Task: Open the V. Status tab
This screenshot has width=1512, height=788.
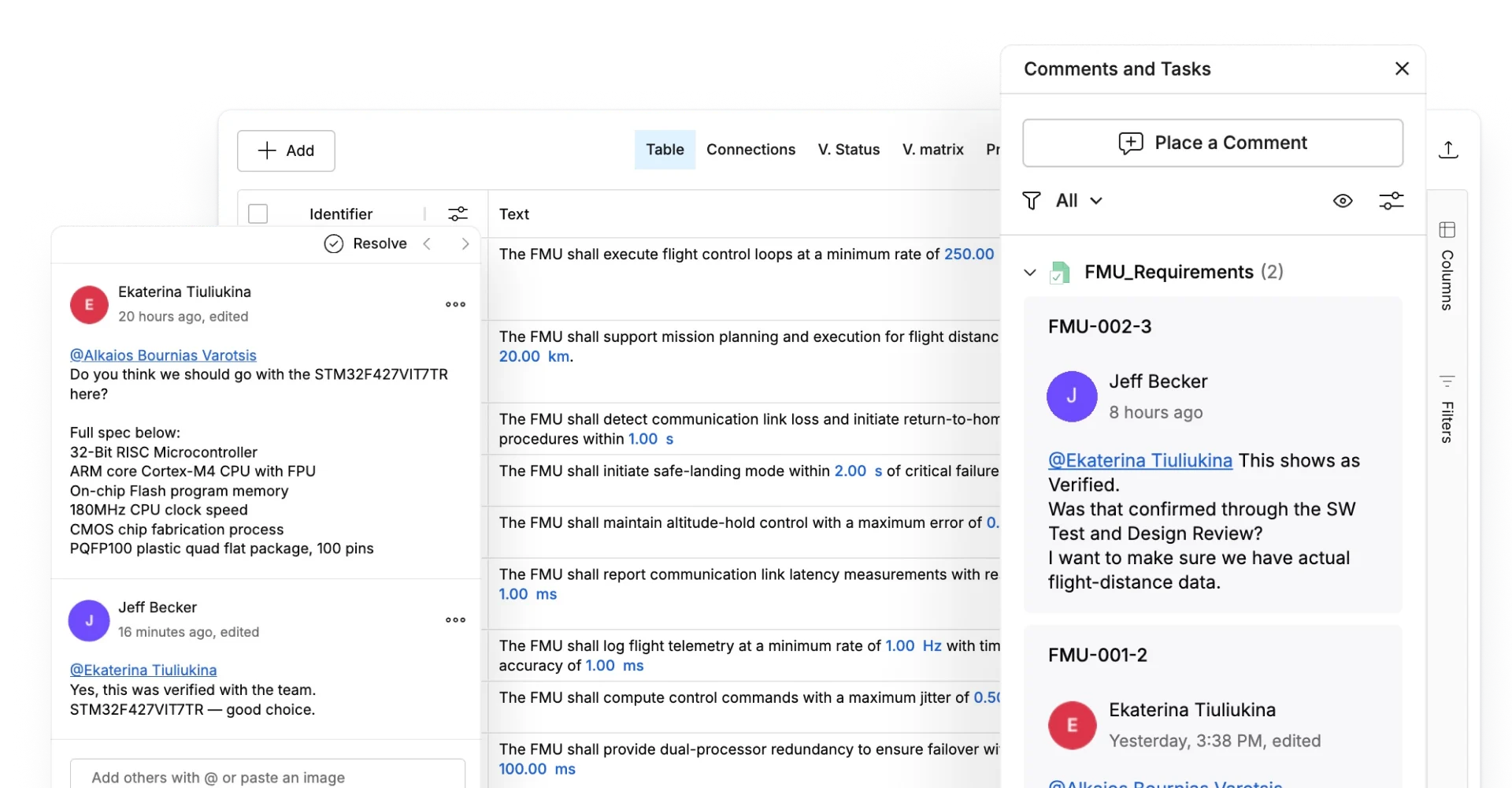Action: (x=848, y=150)
